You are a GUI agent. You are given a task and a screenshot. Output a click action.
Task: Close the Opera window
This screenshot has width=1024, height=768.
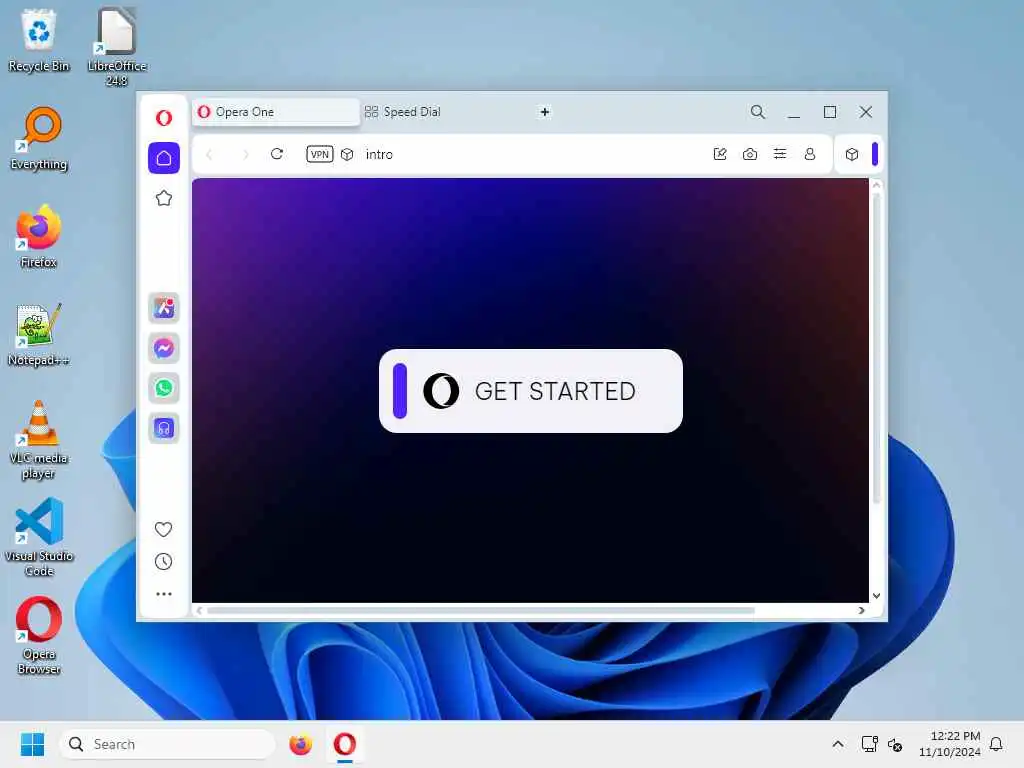pos(865,112)
